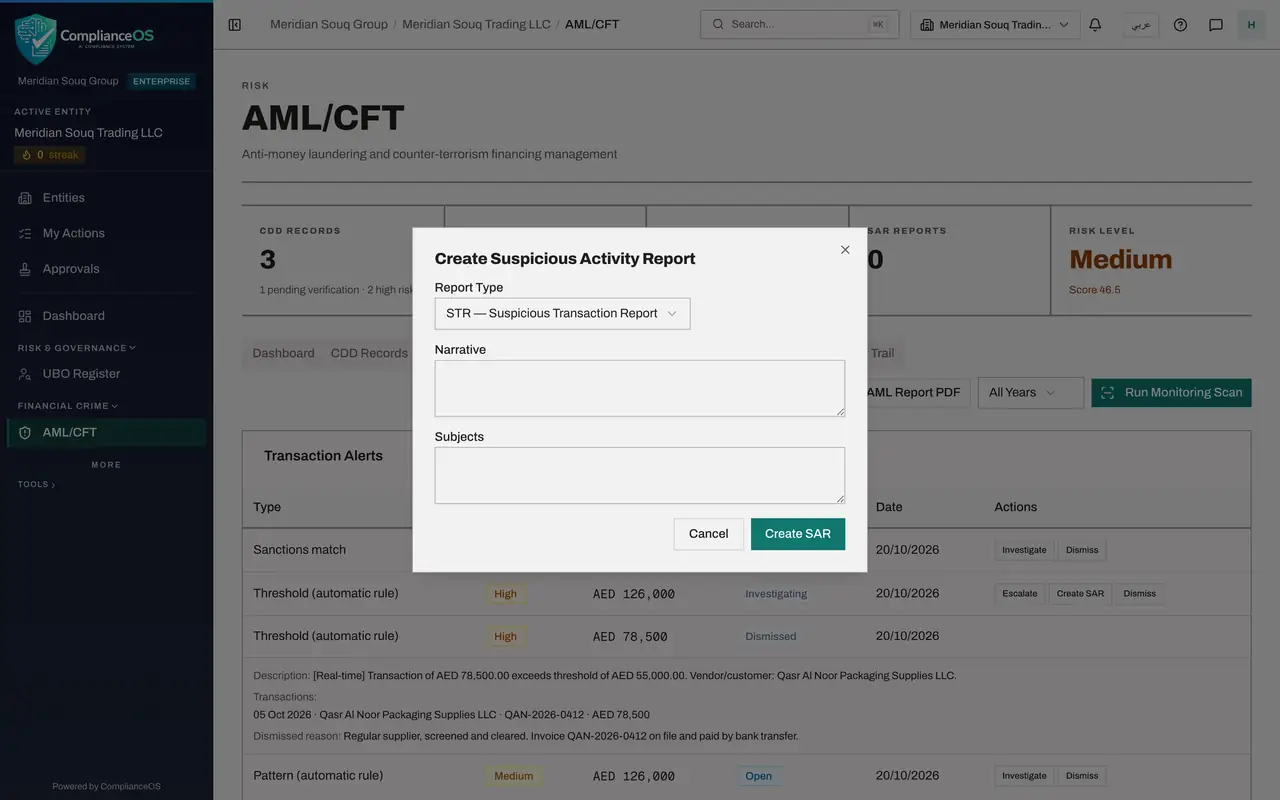1280x800 pixels.
Task: Open UBO Register in the sidebar
Action: tap(81, 373)
